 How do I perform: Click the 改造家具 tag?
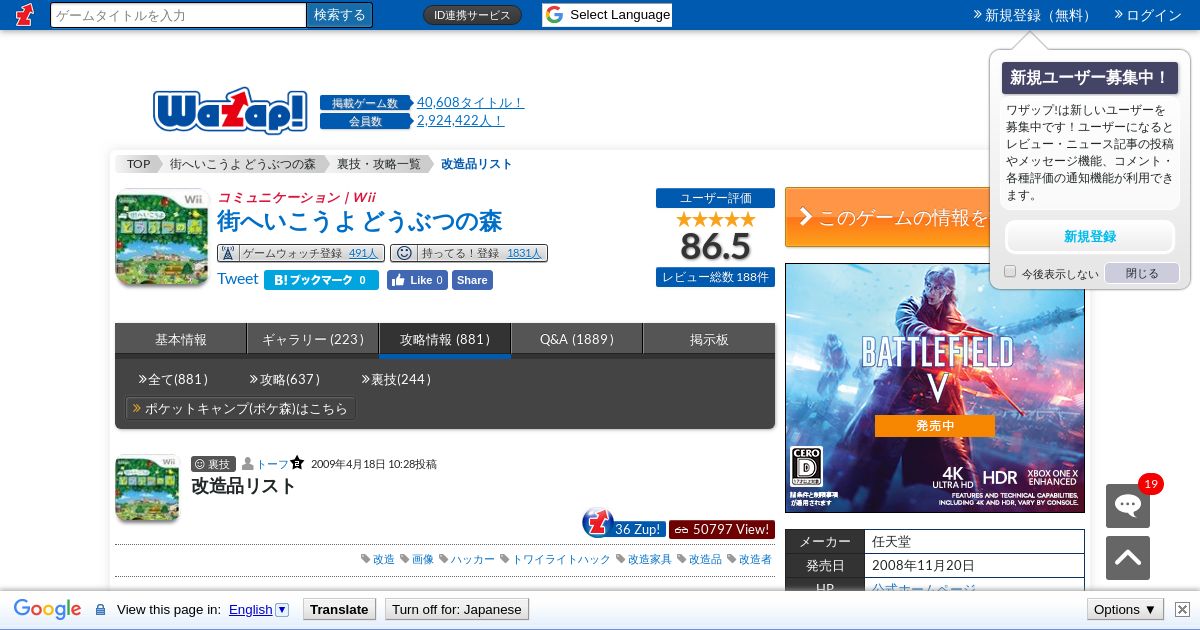(650, 559)
